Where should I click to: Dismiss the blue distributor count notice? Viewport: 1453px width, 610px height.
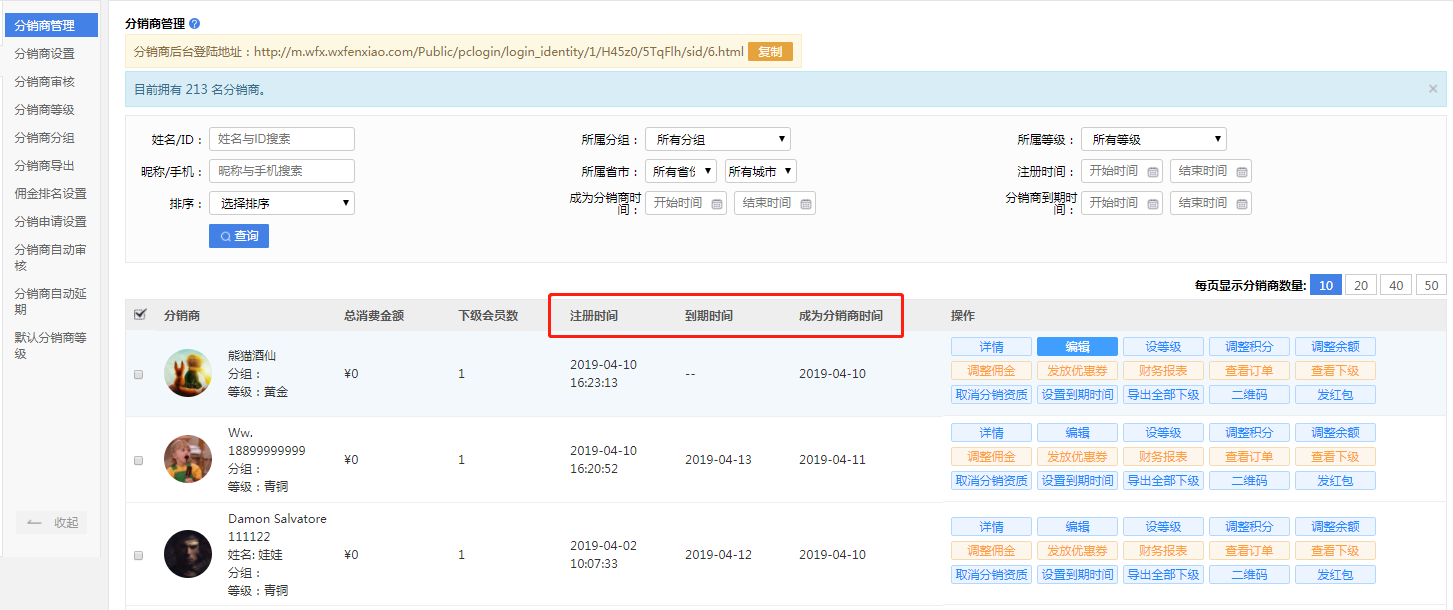pyautogui.click(x=1432, y=89)
